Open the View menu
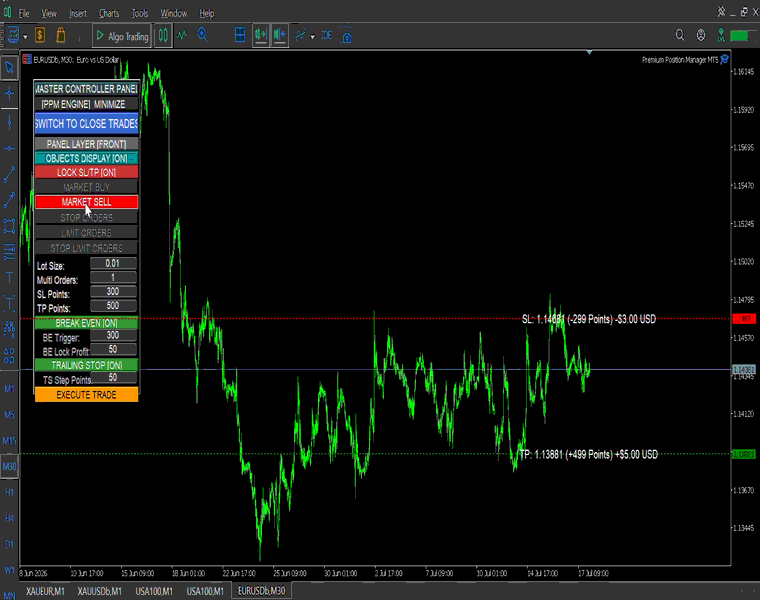This screenshot has width=760, height=600. pos(49,14)
